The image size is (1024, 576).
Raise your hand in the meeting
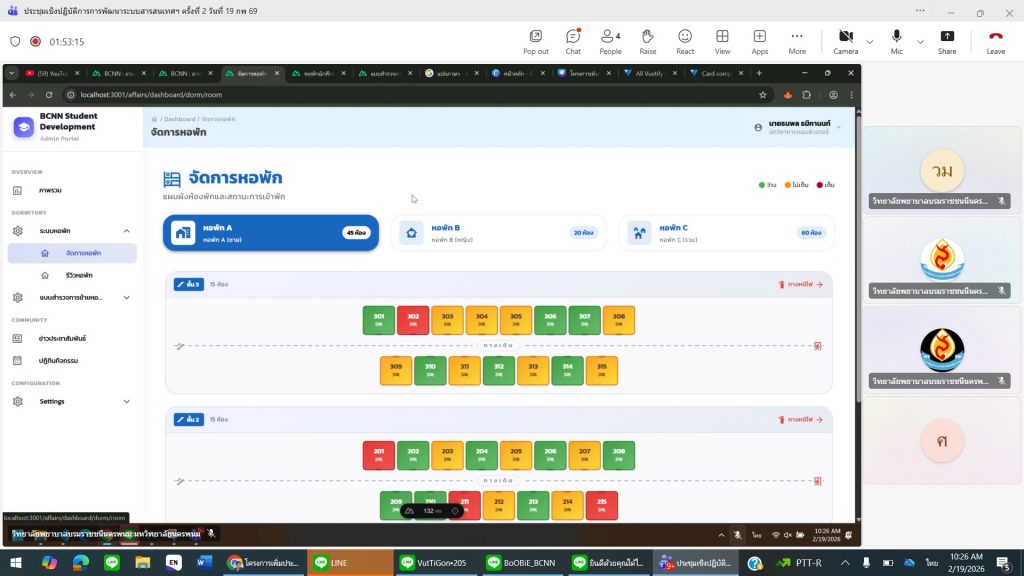648,41
